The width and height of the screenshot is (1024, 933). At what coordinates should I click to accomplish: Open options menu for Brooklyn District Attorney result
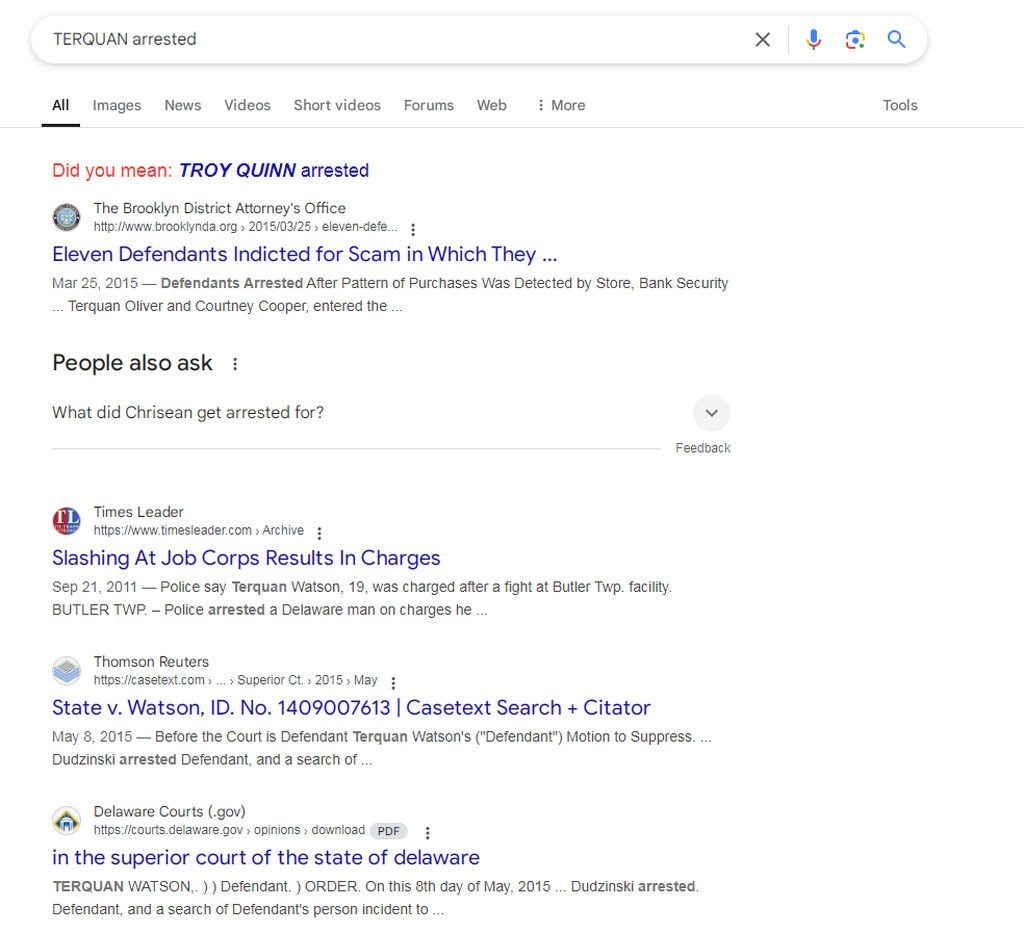413,229
